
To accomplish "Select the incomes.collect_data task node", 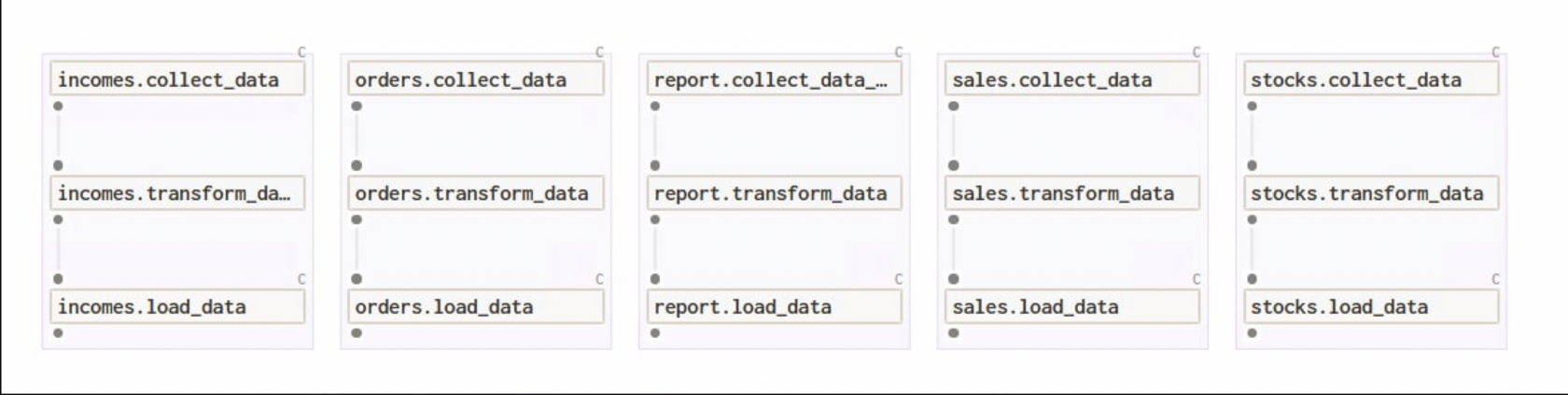I will point(177,80).
